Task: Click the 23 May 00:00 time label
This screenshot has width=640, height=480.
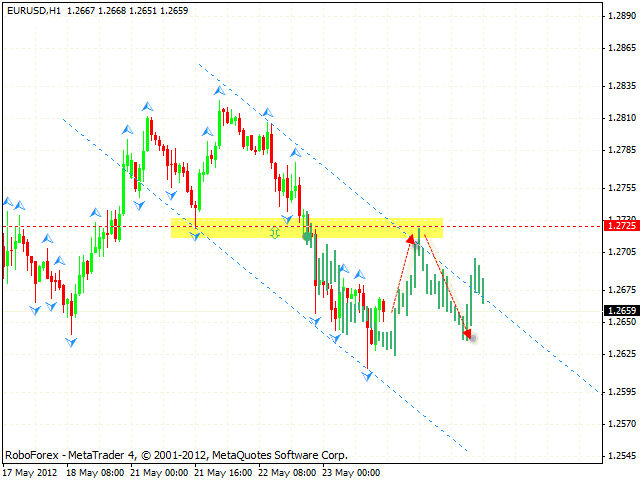Action: click(x=349, y=471)
